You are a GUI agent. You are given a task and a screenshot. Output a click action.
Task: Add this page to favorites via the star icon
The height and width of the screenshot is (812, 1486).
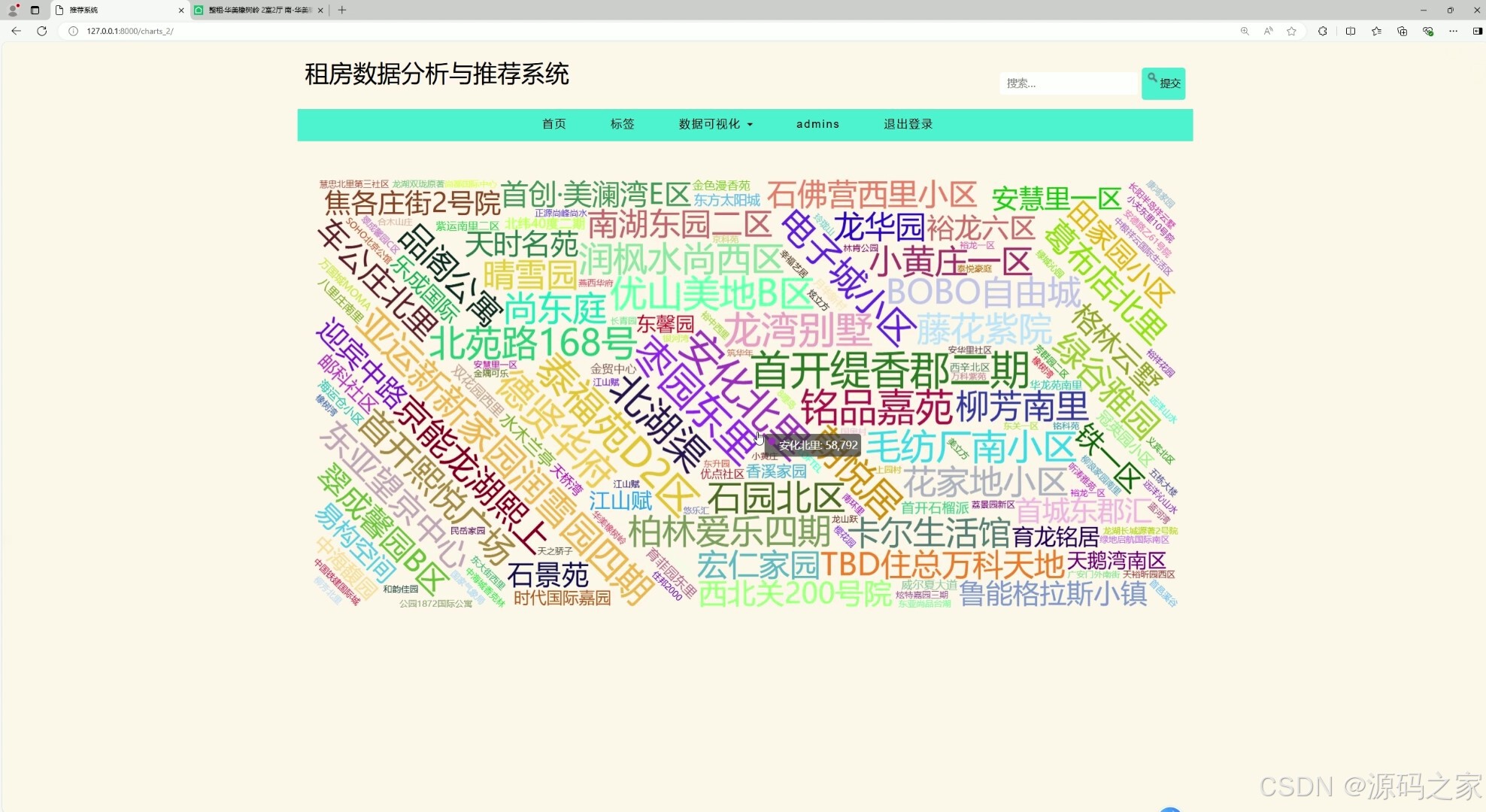(1292, 31)
